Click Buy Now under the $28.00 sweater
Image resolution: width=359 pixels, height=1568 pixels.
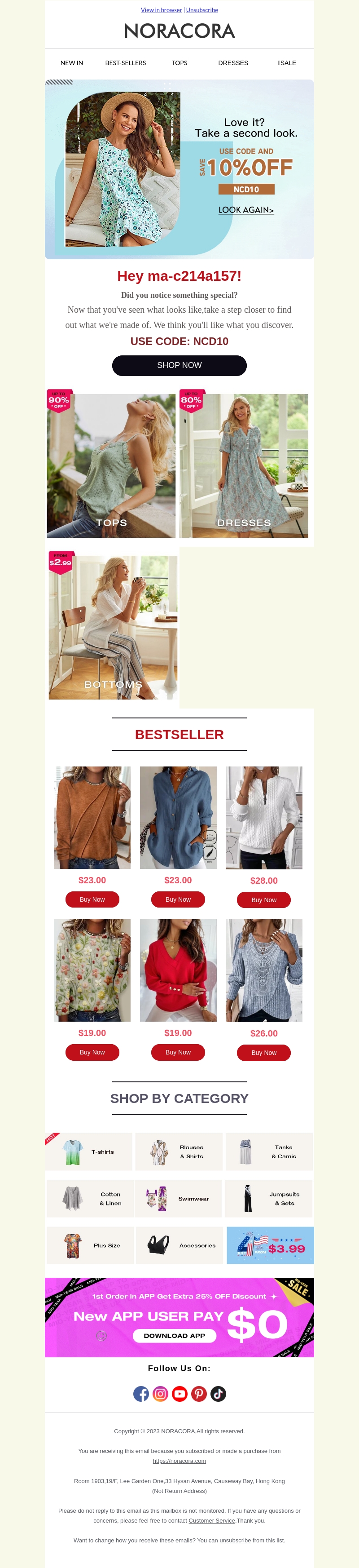tap(263, 899)
